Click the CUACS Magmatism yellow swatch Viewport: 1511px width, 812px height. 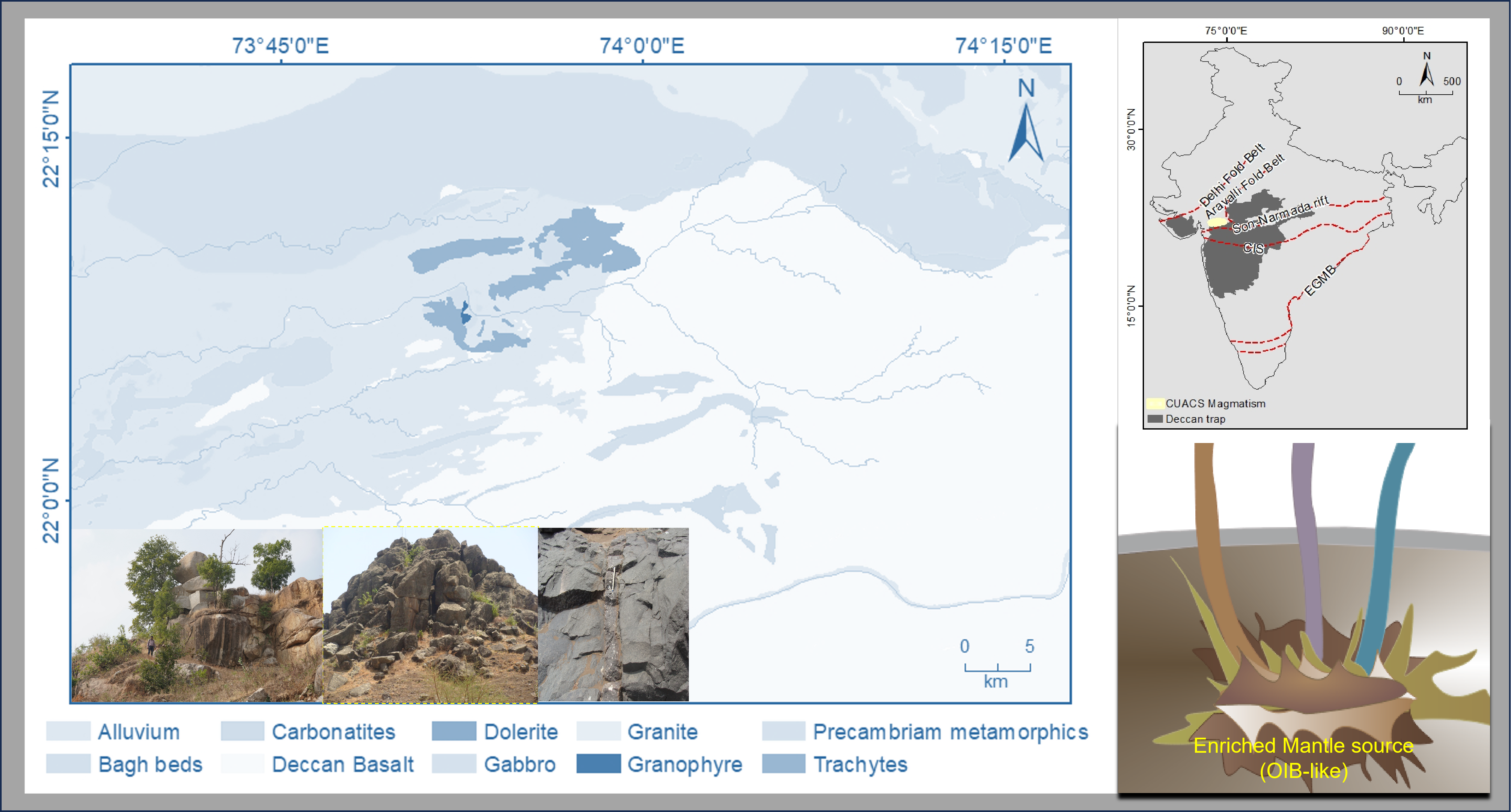click(x=1155, y=404)
